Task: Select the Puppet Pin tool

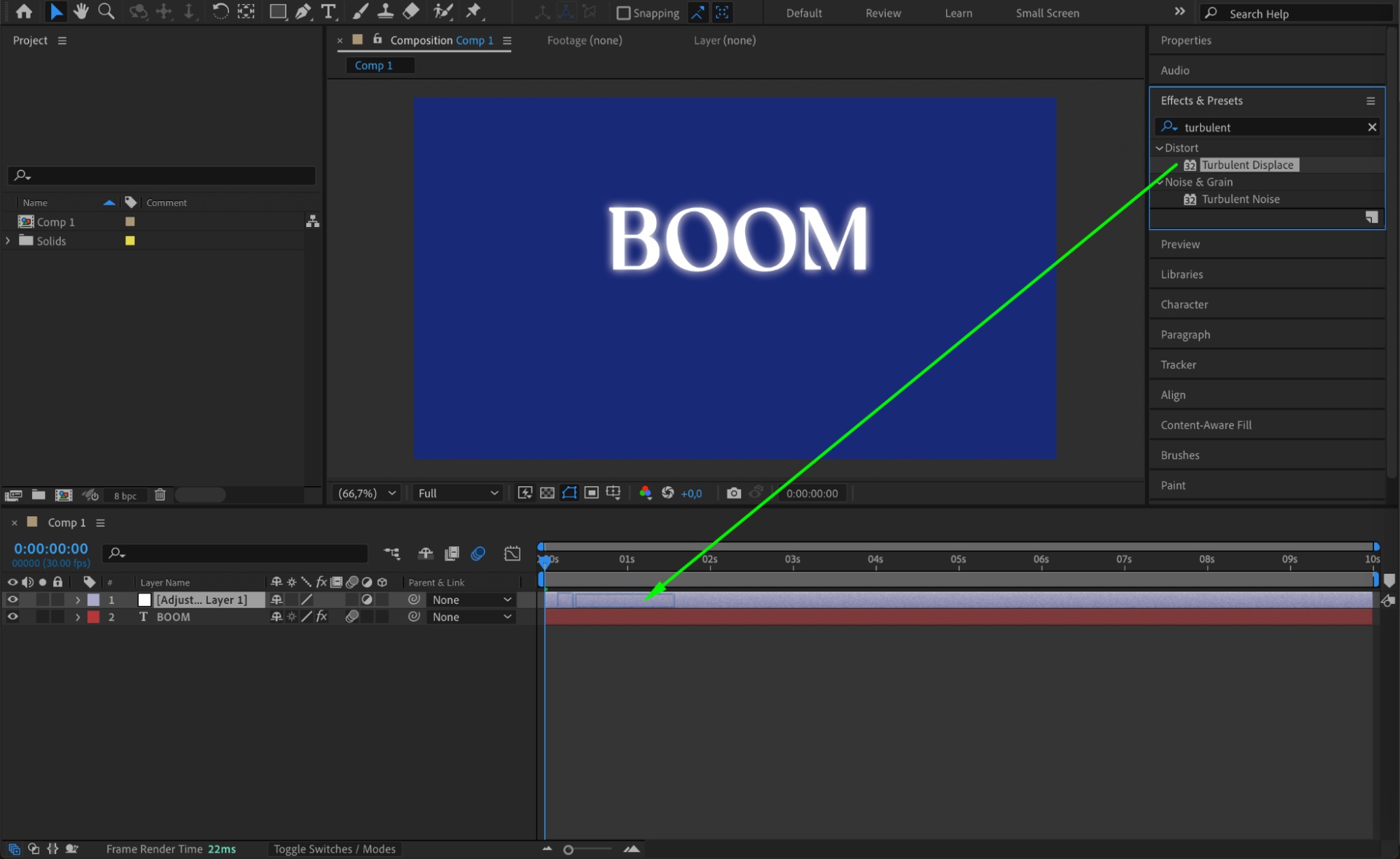Action: point(474,11)
